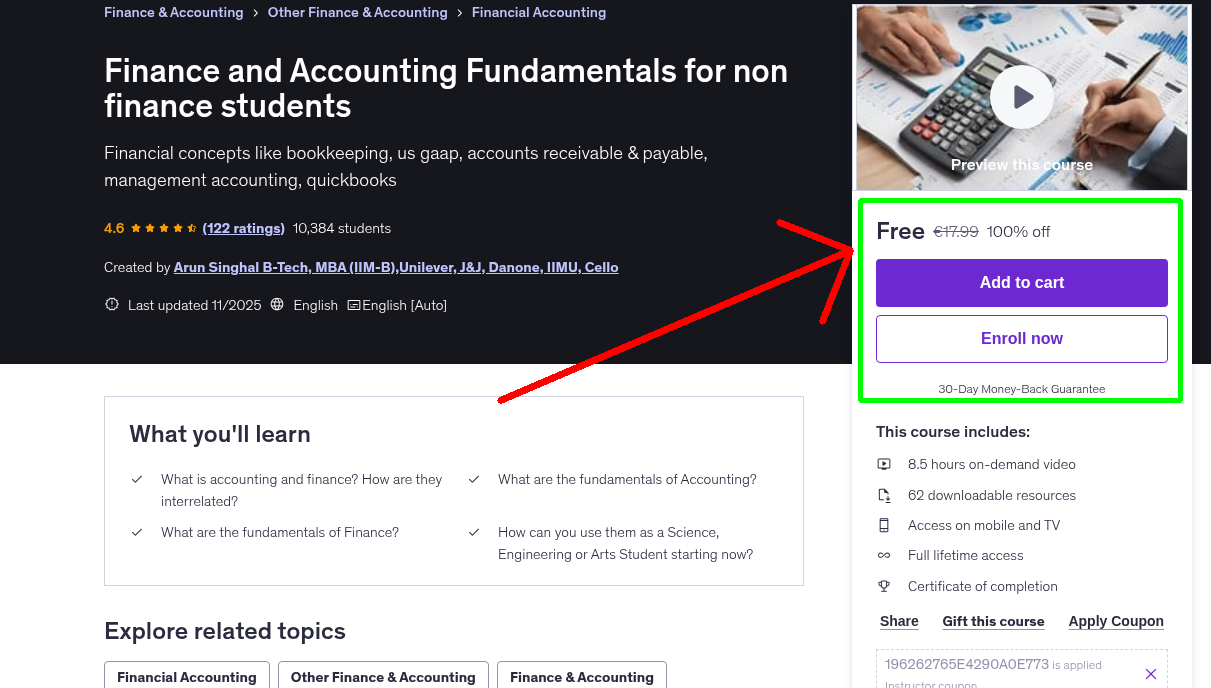View the 122 ratings
This screenshot has width=1211, height=688.
pos(243,228)
